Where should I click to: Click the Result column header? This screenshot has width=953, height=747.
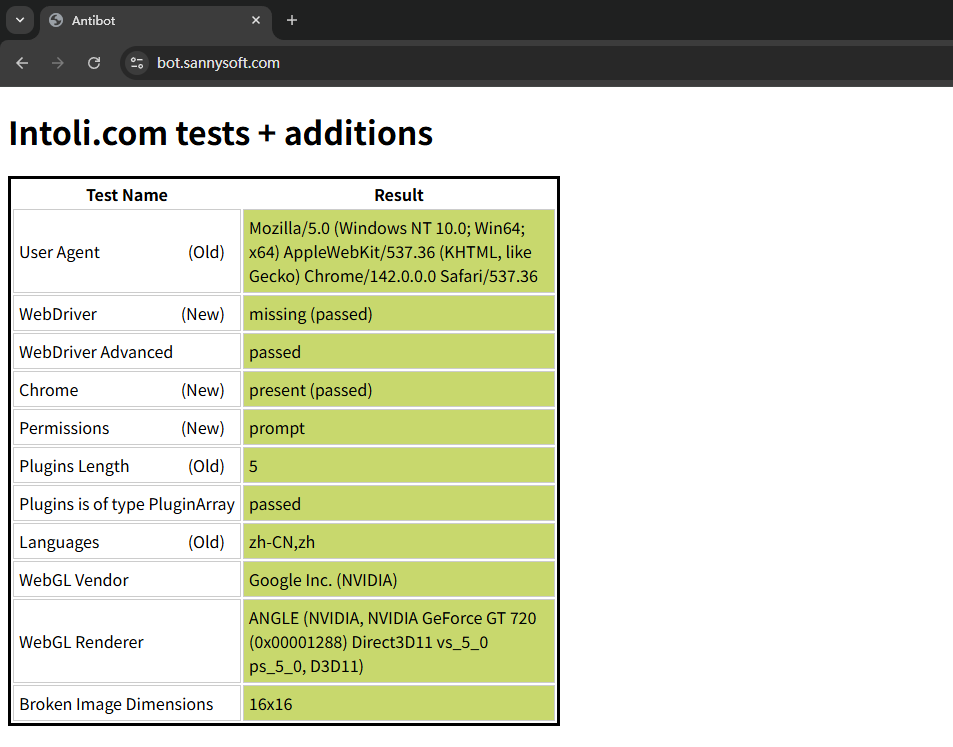point(399,195)
